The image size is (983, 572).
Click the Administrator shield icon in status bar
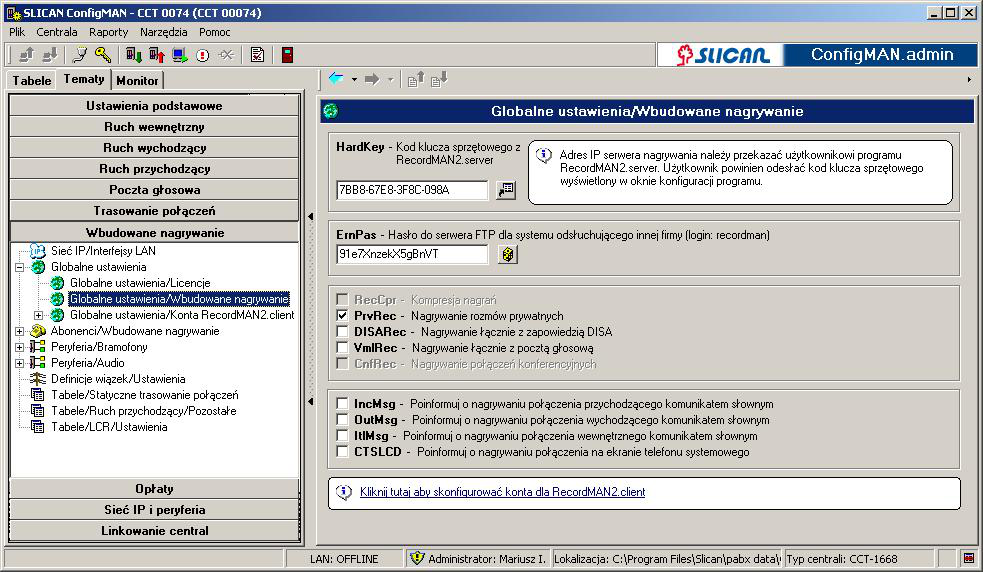(417, 558)
